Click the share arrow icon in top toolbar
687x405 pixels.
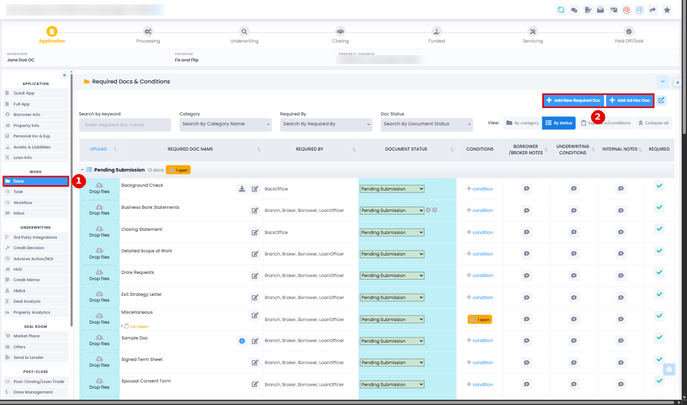(653, 10)
